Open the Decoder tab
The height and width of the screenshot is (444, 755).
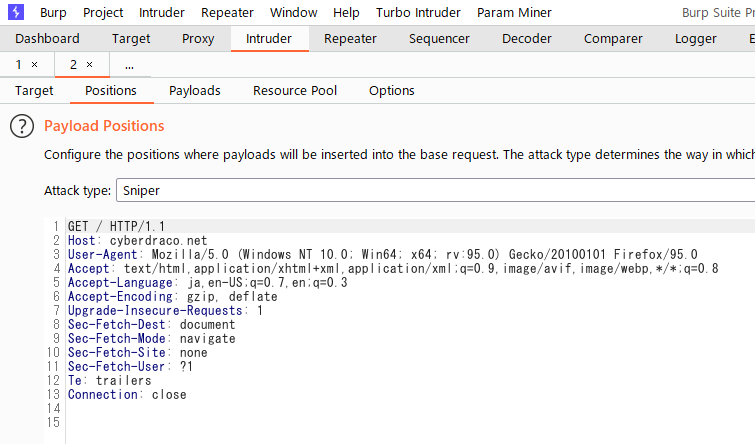click(x=526, y=39)
